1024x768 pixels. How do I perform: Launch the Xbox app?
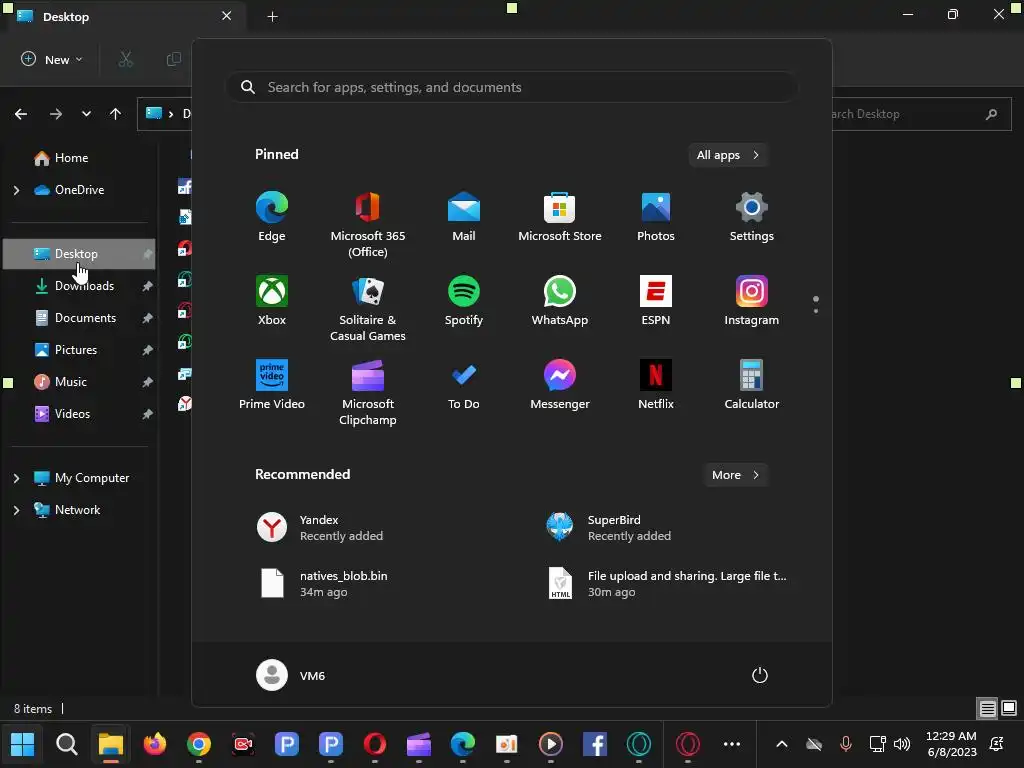(x=272, y=301)
